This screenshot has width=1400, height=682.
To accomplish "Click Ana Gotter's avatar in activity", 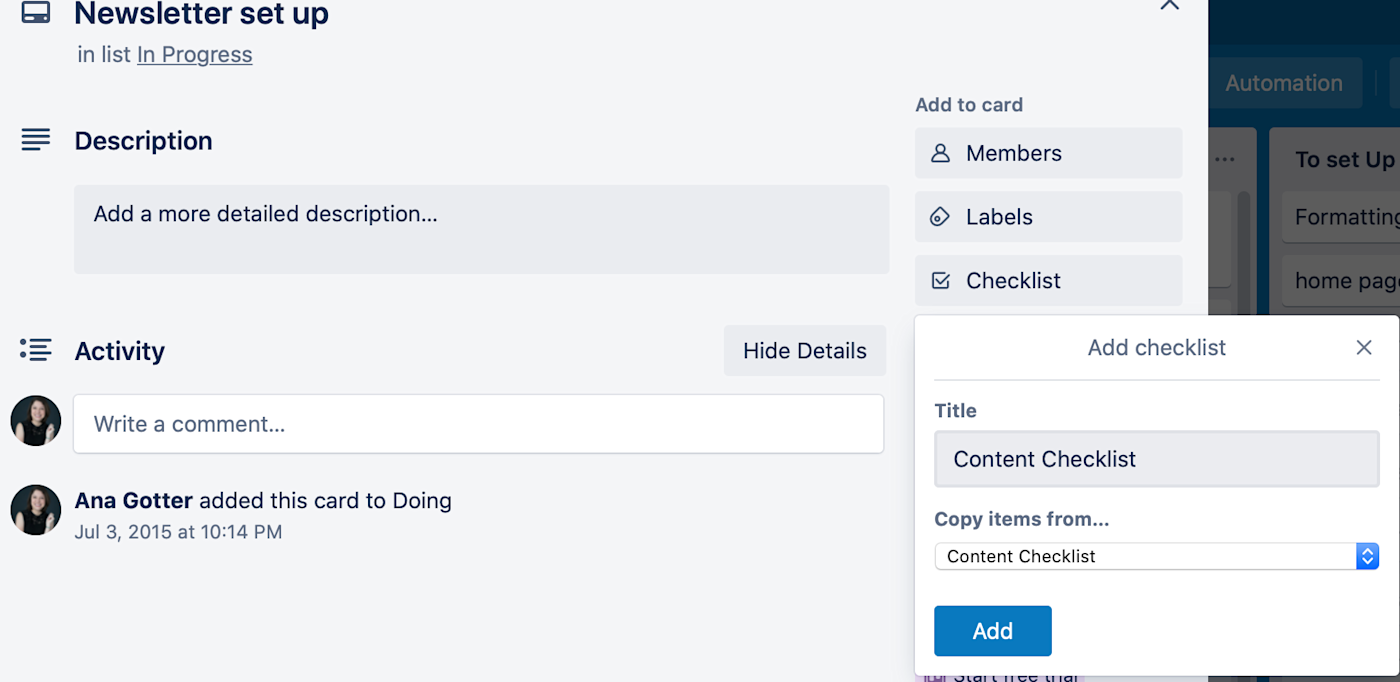I will click(x=36, y=510).
